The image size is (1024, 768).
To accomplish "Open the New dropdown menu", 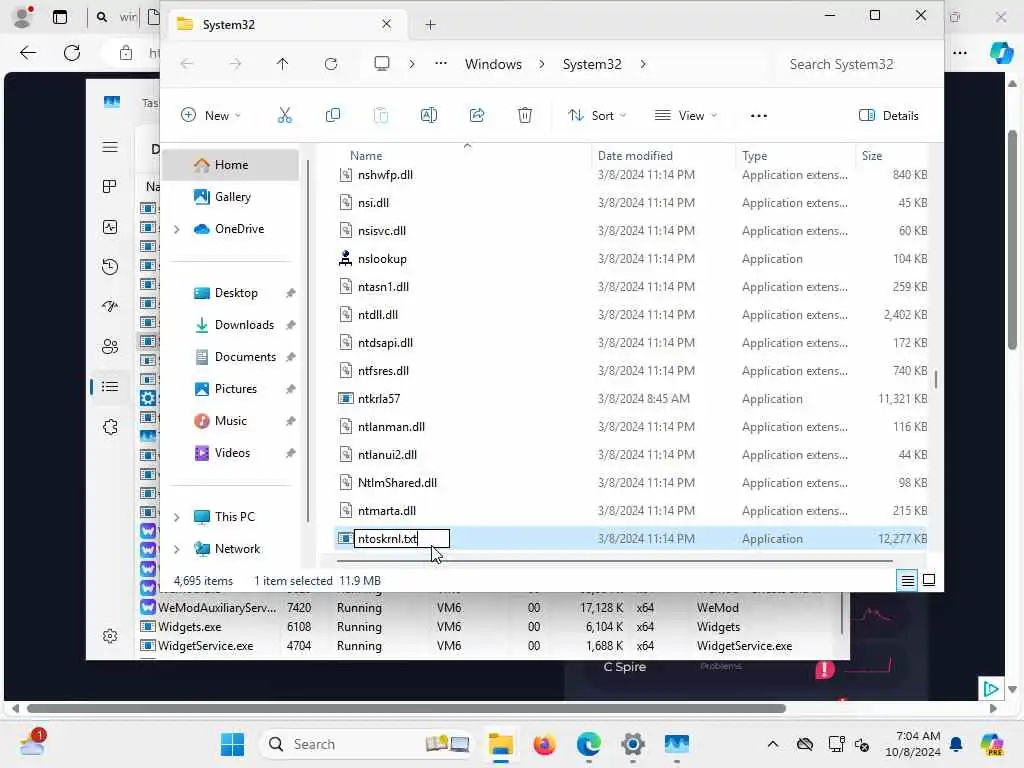I will 210,116.
